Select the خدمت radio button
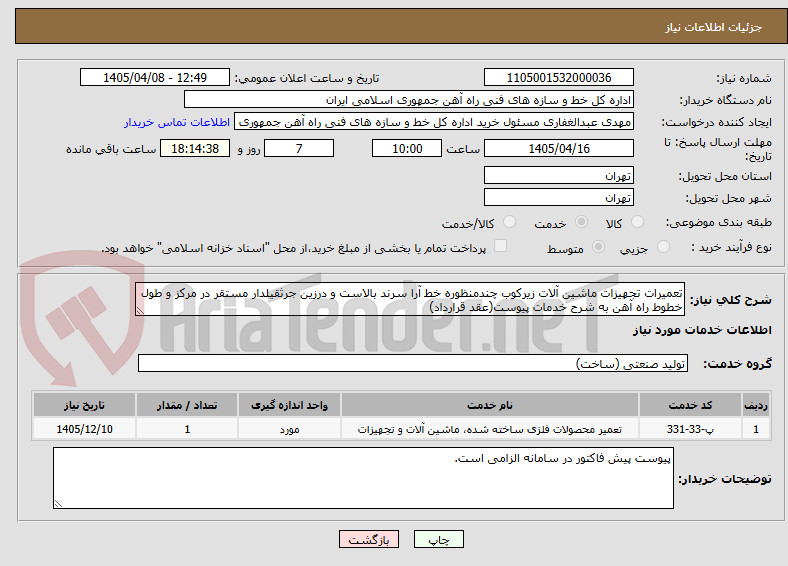This screenshot has width=788, height=566. (x=581, y=222)
